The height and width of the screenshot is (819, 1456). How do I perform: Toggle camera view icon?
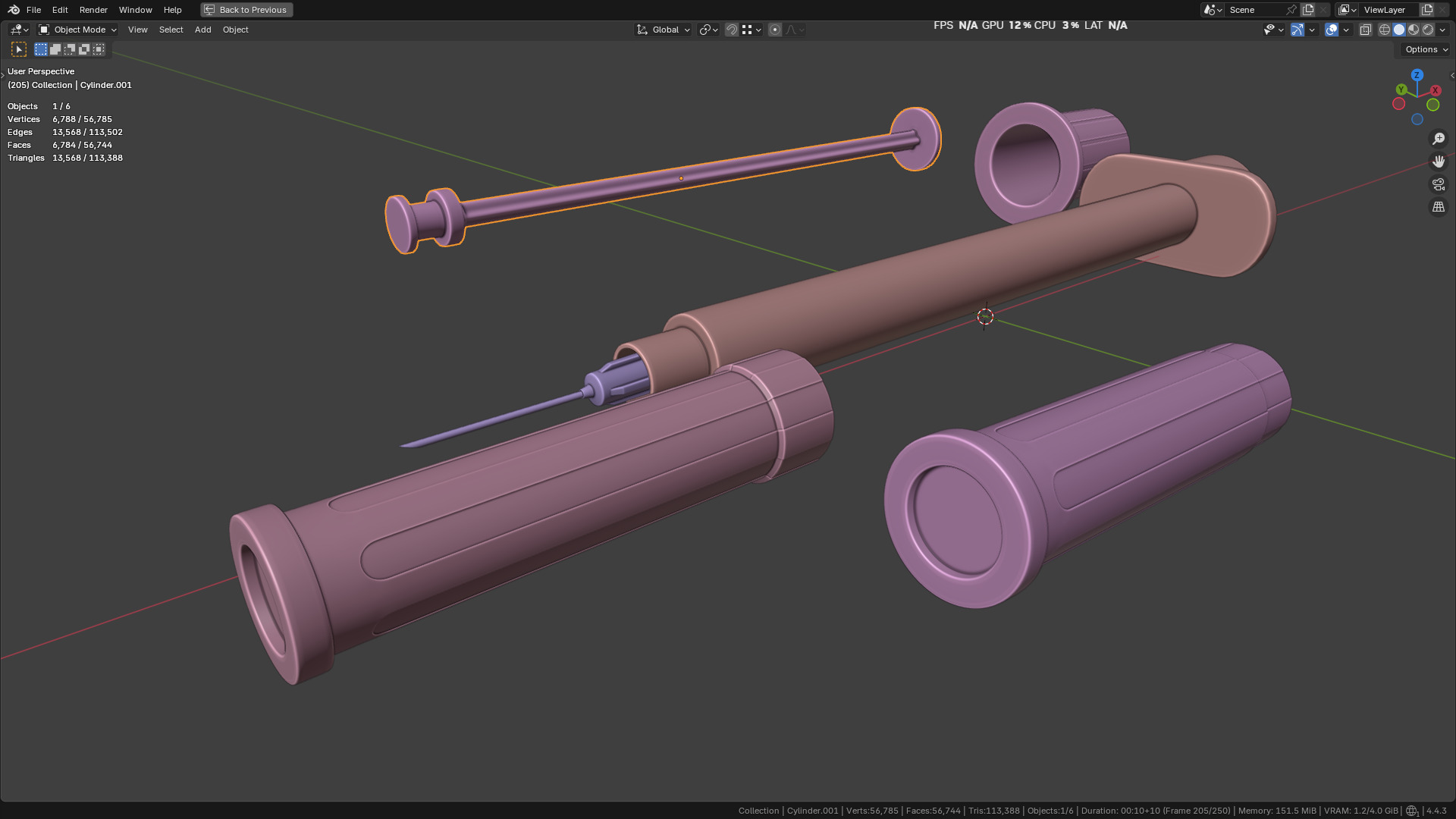[1439, 184]
